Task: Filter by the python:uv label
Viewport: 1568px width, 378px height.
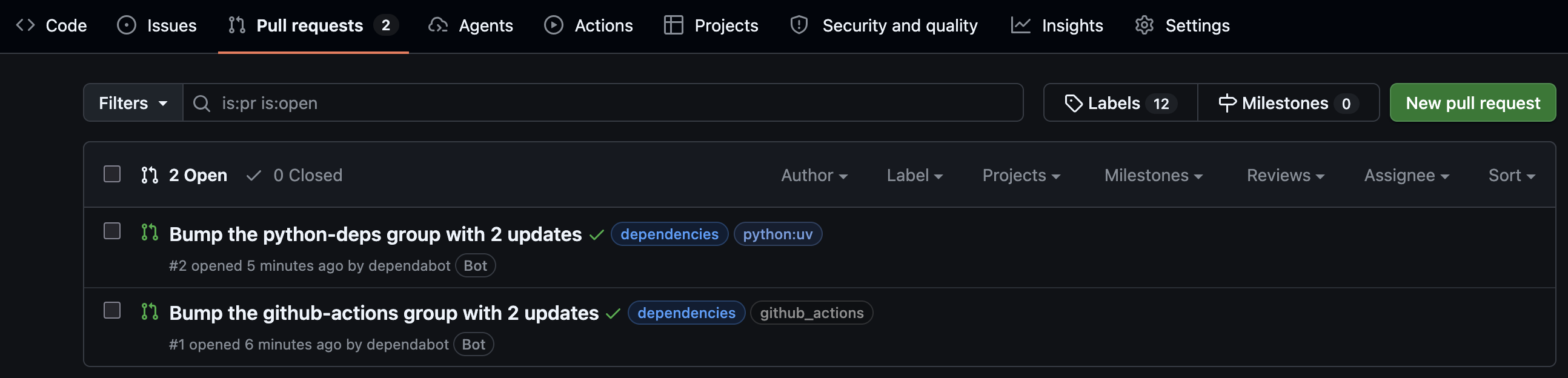Action: point(778,234)
